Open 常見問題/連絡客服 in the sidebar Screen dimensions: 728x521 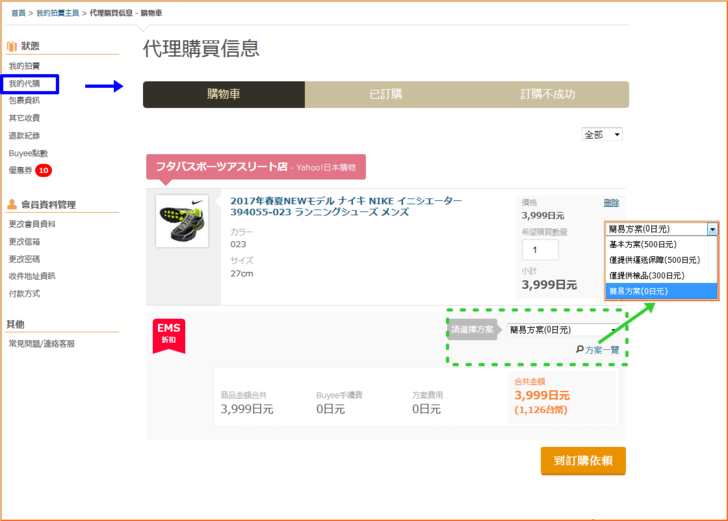[42, 344]
